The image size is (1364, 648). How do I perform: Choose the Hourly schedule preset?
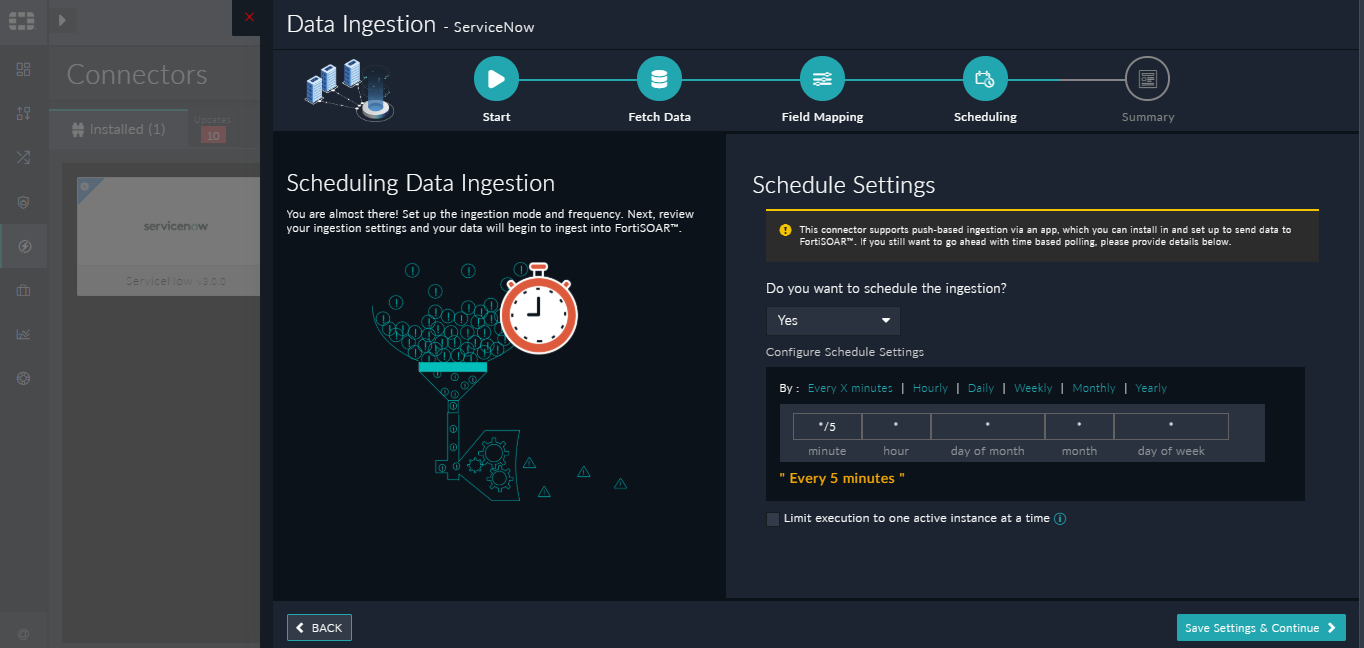pos(930,388)
